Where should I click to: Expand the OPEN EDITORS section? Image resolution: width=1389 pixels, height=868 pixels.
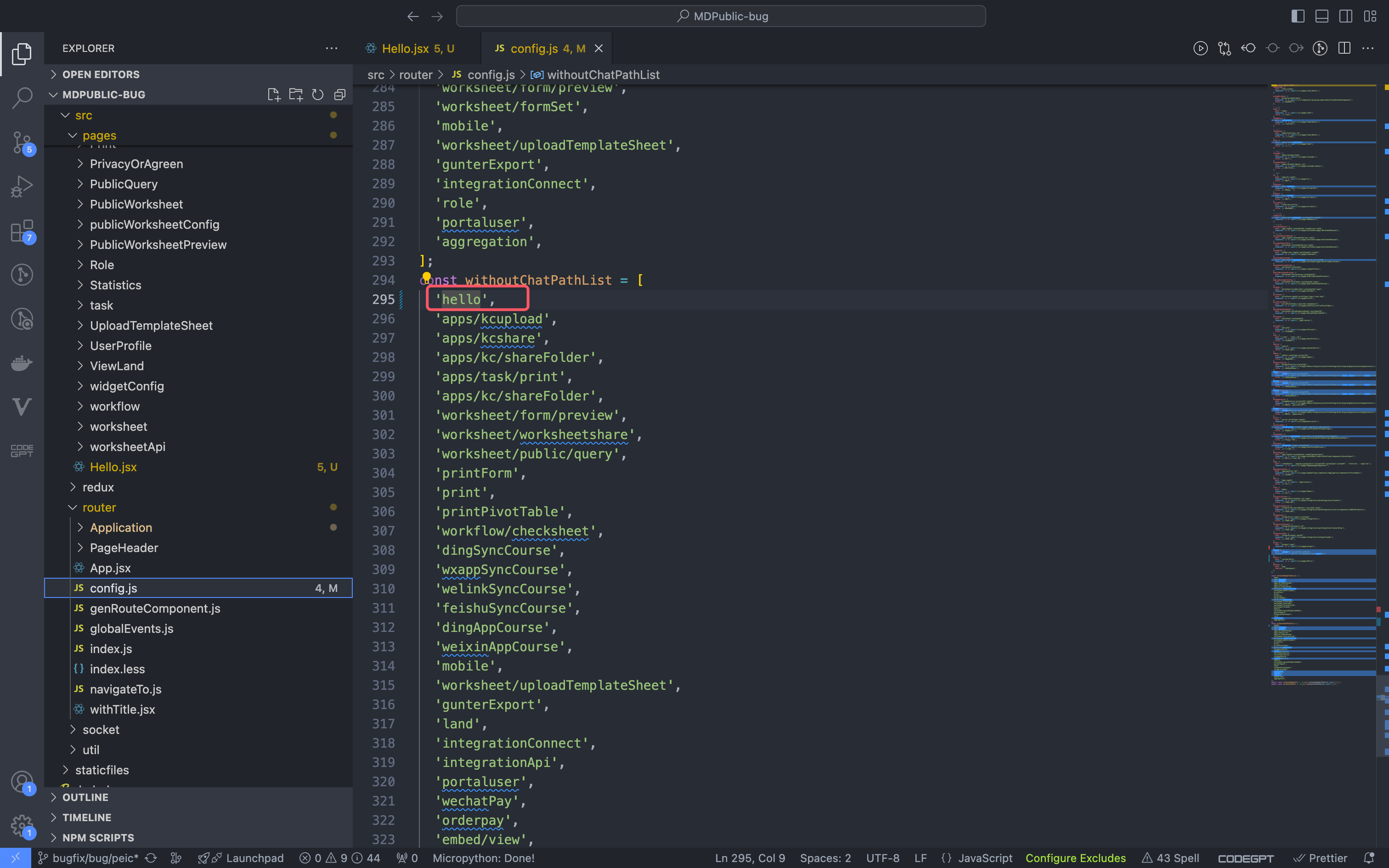click(198, 74)
